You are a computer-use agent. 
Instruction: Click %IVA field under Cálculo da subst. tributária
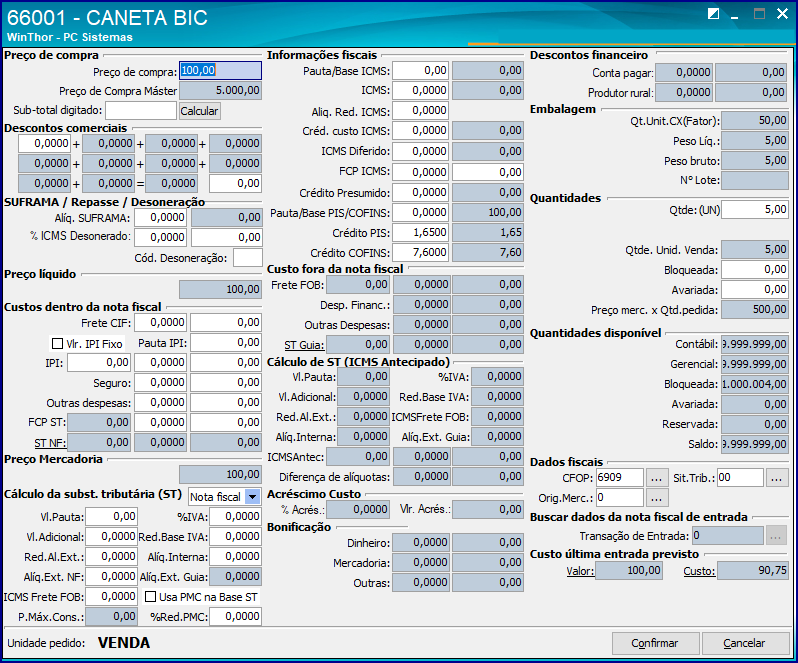point(236,517)
